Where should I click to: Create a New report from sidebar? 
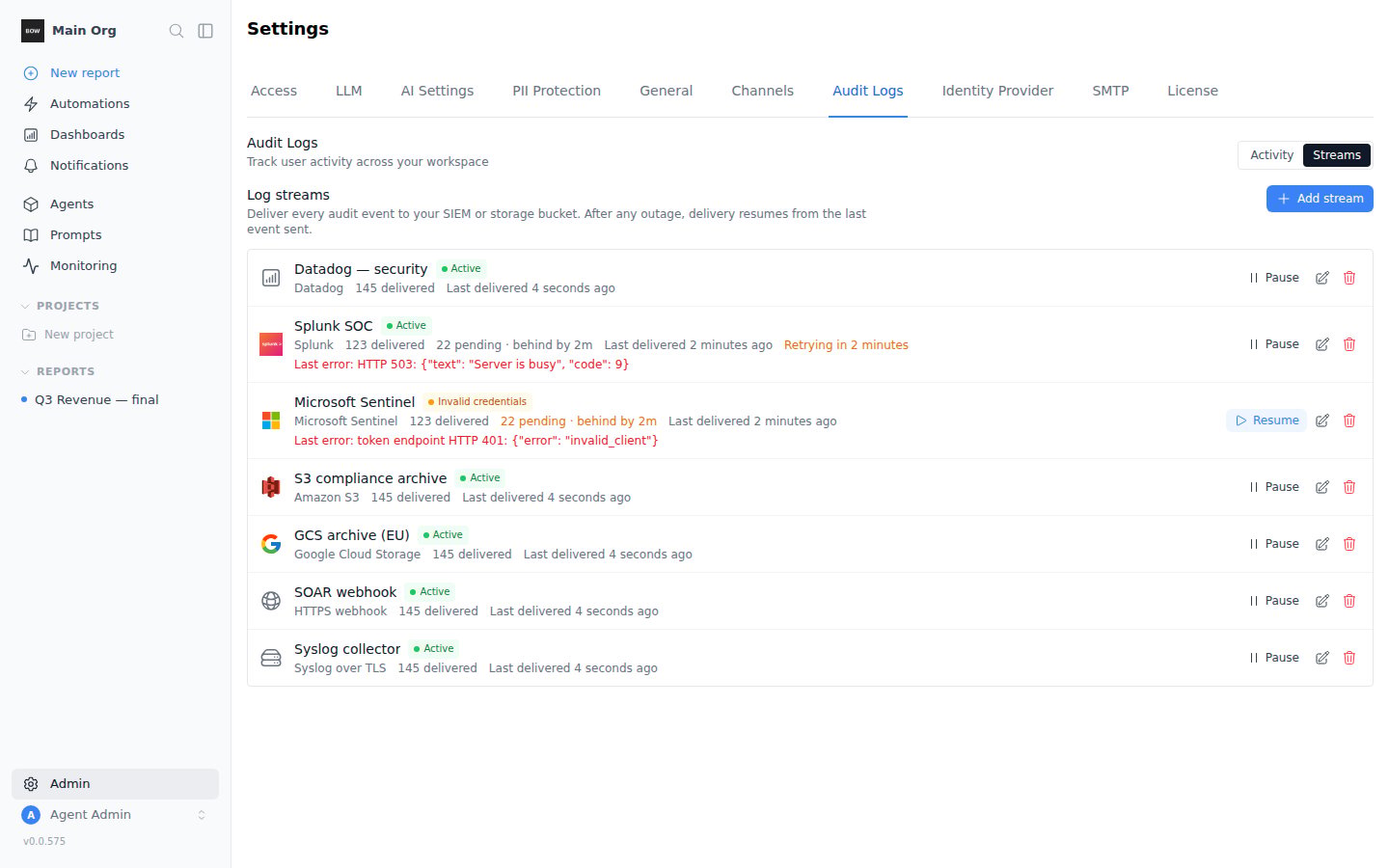click(115, 73)
